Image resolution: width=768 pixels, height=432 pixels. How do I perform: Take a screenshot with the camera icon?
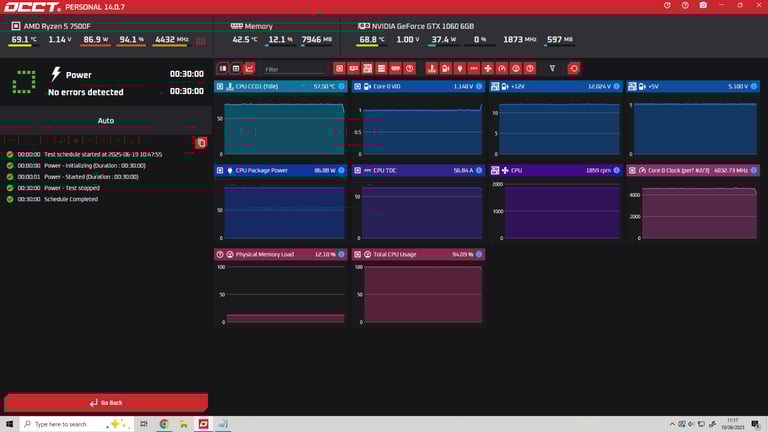tap(703, 5)
